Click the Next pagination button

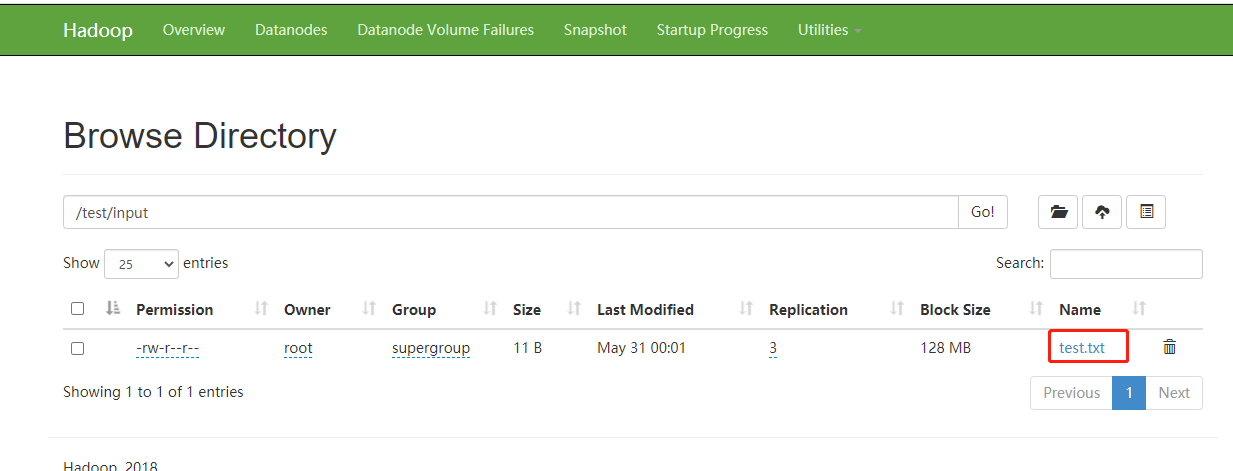pos(1174,393)
